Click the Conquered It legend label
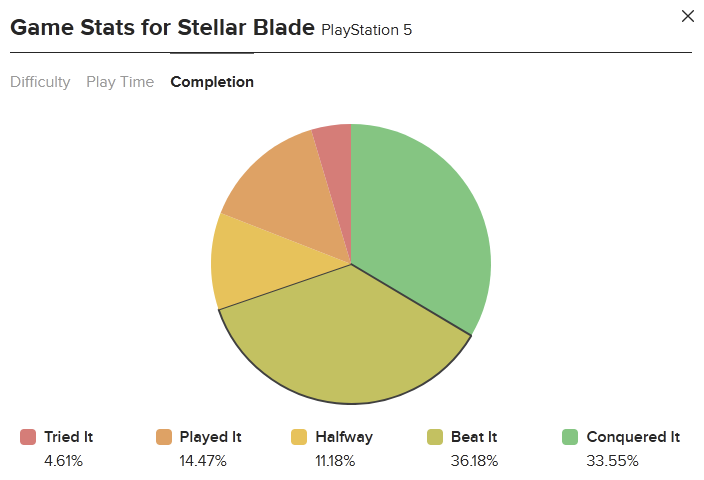 pyautogui.click(x=633, y=437)
